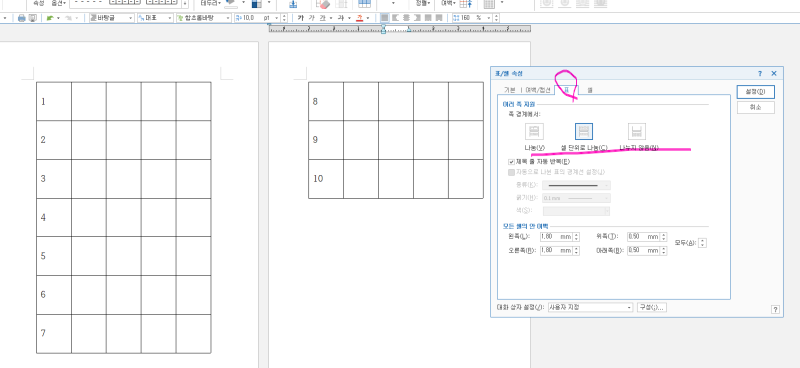The width and height of the screenshot is (800, 368).
Task: Open print preview from the toolbar
Action: coord(33,18)
